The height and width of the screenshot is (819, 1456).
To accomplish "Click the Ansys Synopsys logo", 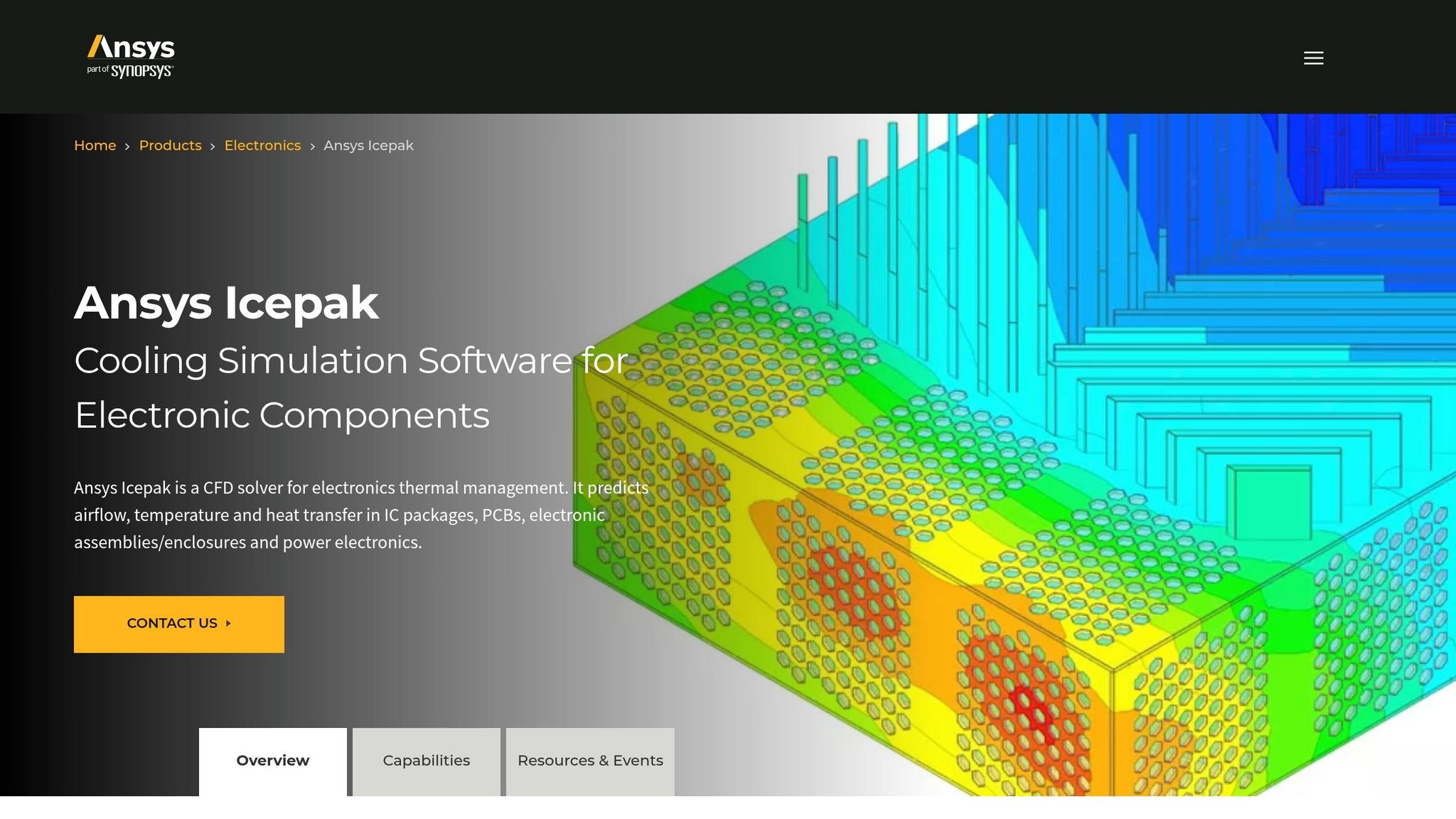I will 131,56.
